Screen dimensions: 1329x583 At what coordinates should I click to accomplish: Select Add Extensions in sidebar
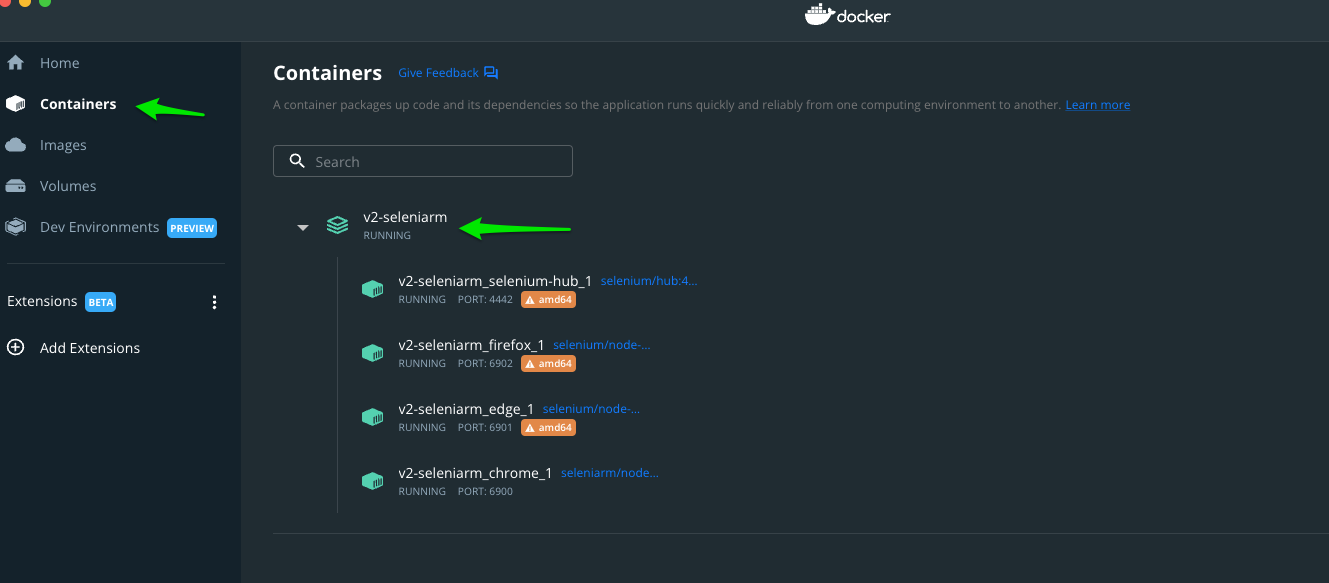(90, 348)
